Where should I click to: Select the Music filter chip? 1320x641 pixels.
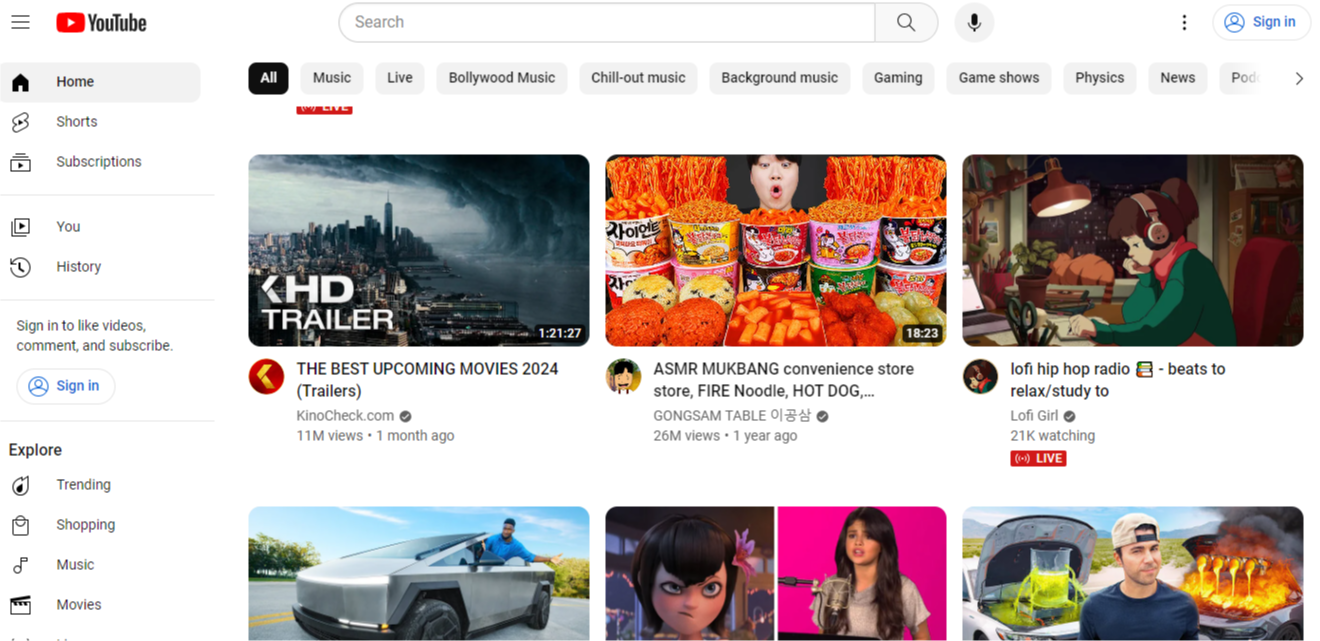point(332,78)
